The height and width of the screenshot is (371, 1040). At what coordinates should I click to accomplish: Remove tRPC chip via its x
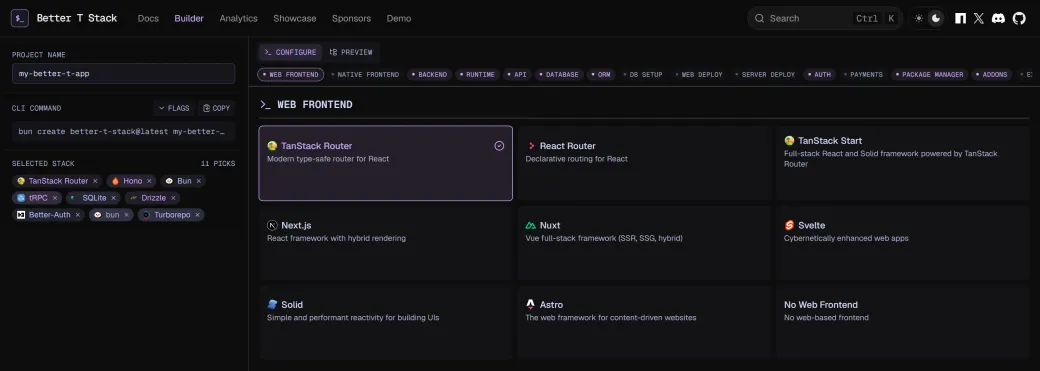click(55, 198)
